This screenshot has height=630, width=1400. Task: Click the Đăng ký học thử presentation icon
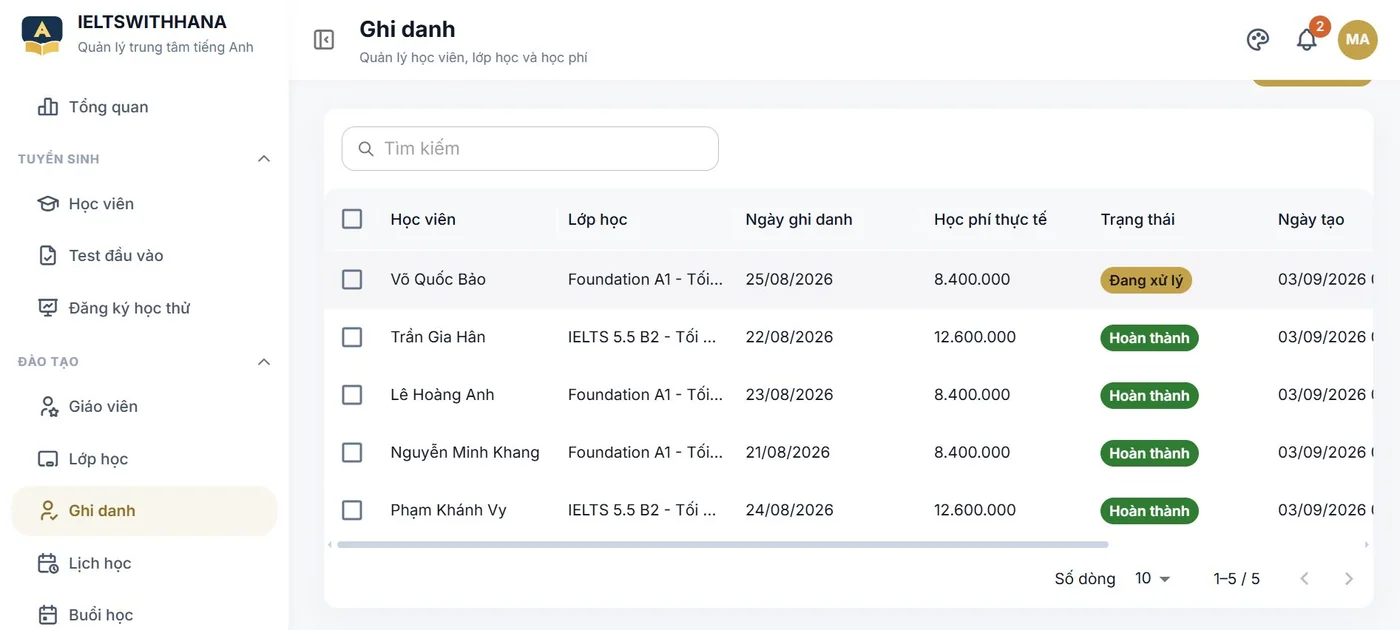click(x=47, y=308)
